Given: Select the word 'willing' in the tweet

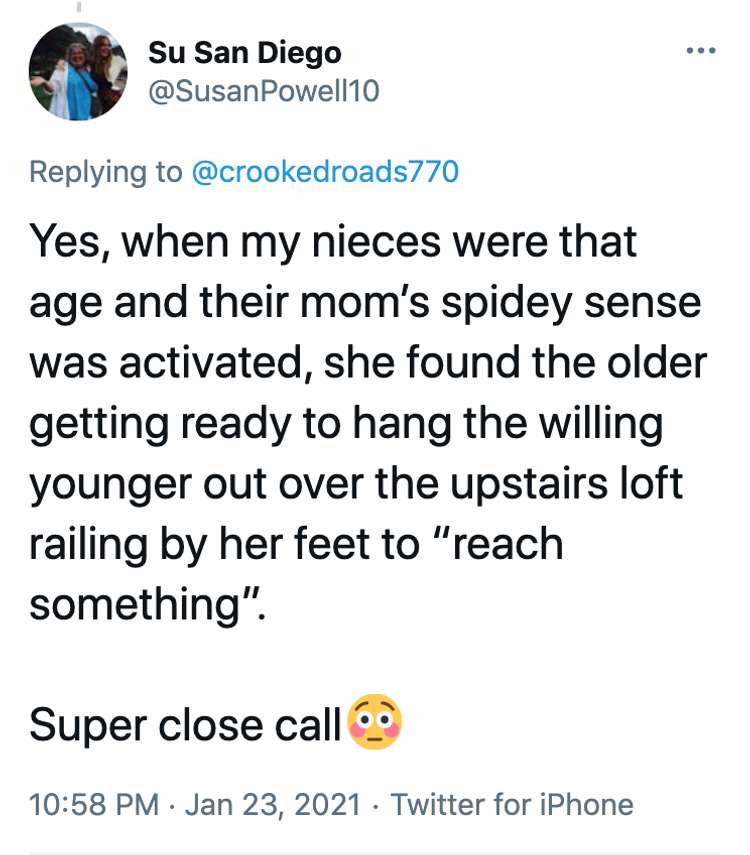Looking at the screenshot, I should pyautogui.click(x=601, y=424).
